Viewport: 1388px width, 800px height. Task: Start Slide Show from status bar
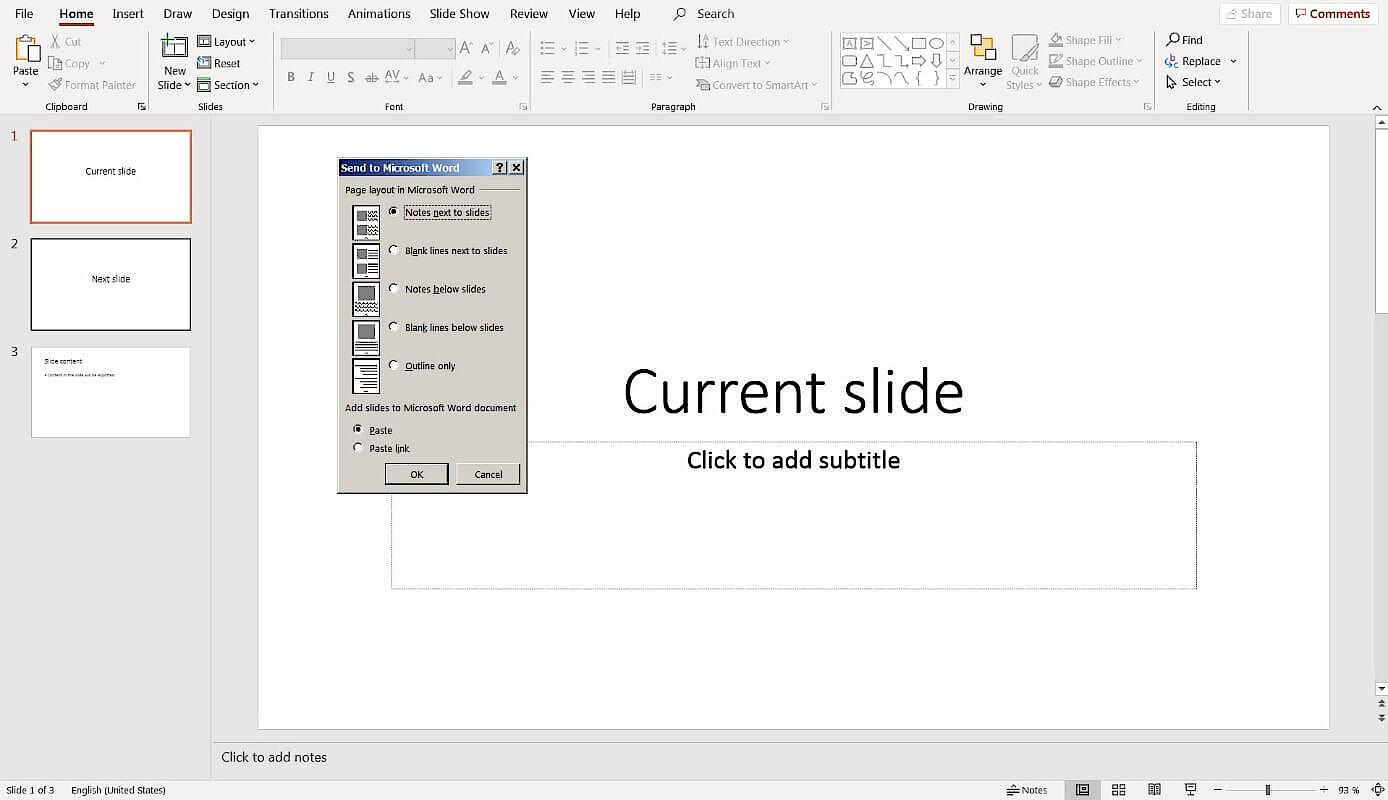click(1190, 789)
